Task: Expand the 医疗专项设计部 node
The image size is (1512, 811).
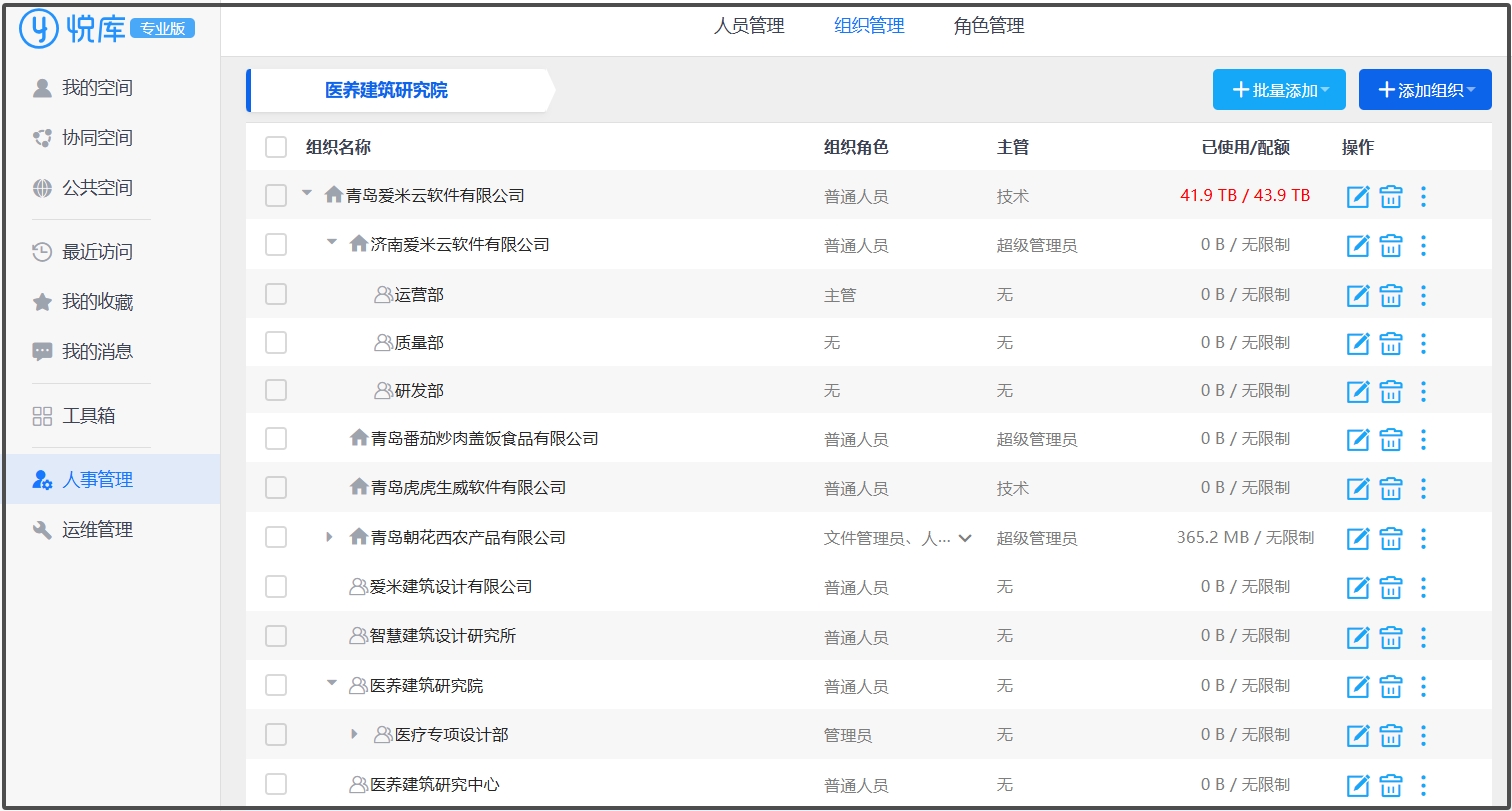Action: (354, 734)
